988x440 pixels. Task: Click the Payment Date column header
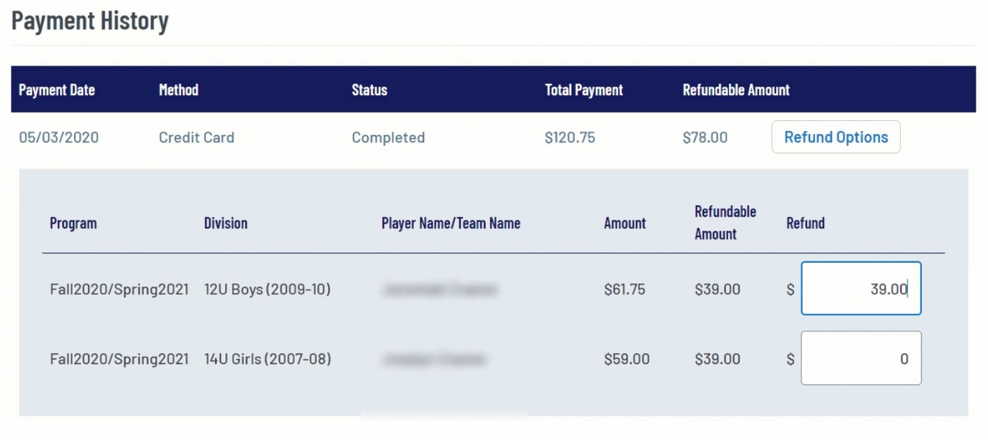tap(57, 90)
